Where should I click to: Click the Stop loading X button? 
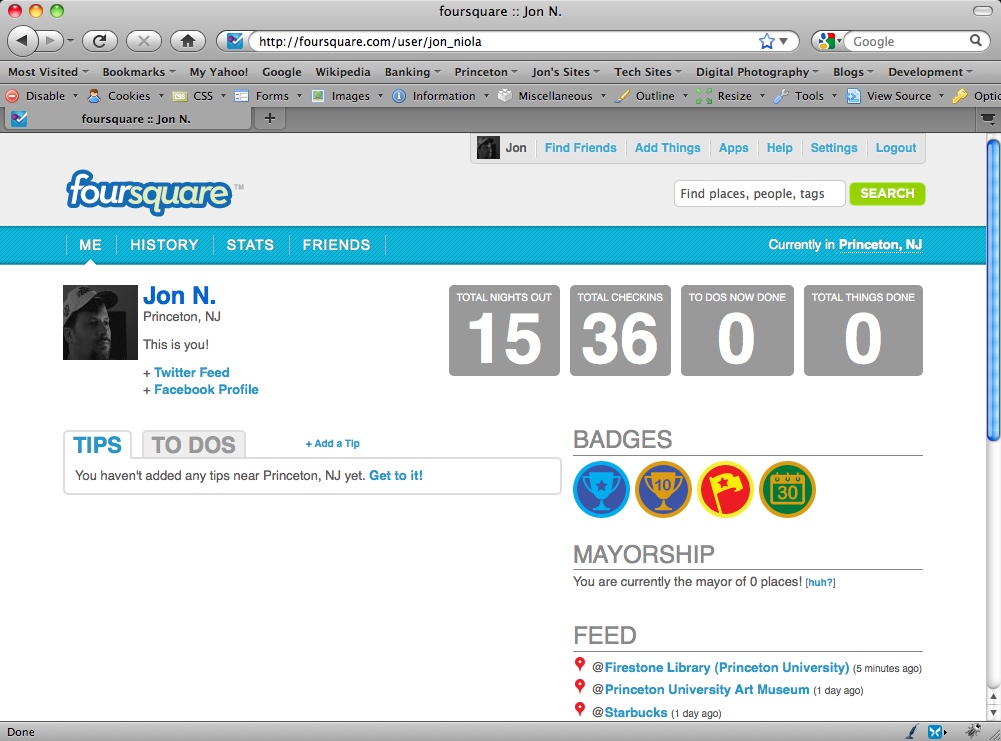tap(144, 41)
